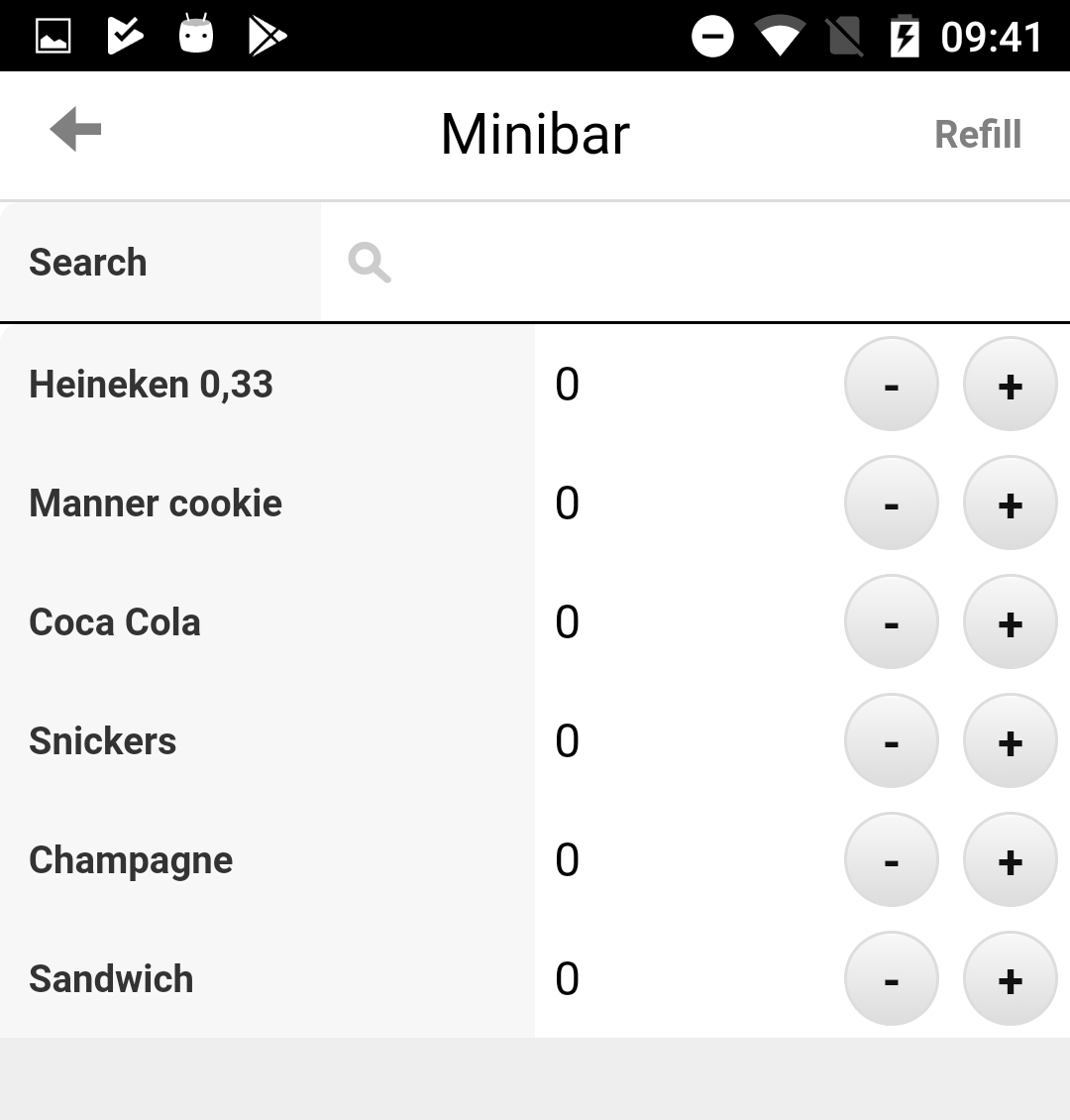Open the task checkmark notification icon
The image size is (1070, 1120).
pos(125,36)
